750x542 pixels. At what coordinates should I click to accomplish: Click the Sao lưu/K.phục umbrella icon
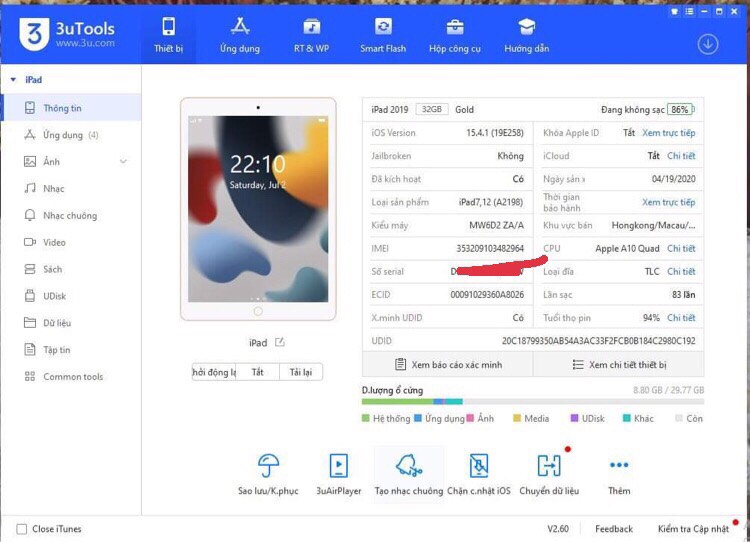(x=268, y=466)
